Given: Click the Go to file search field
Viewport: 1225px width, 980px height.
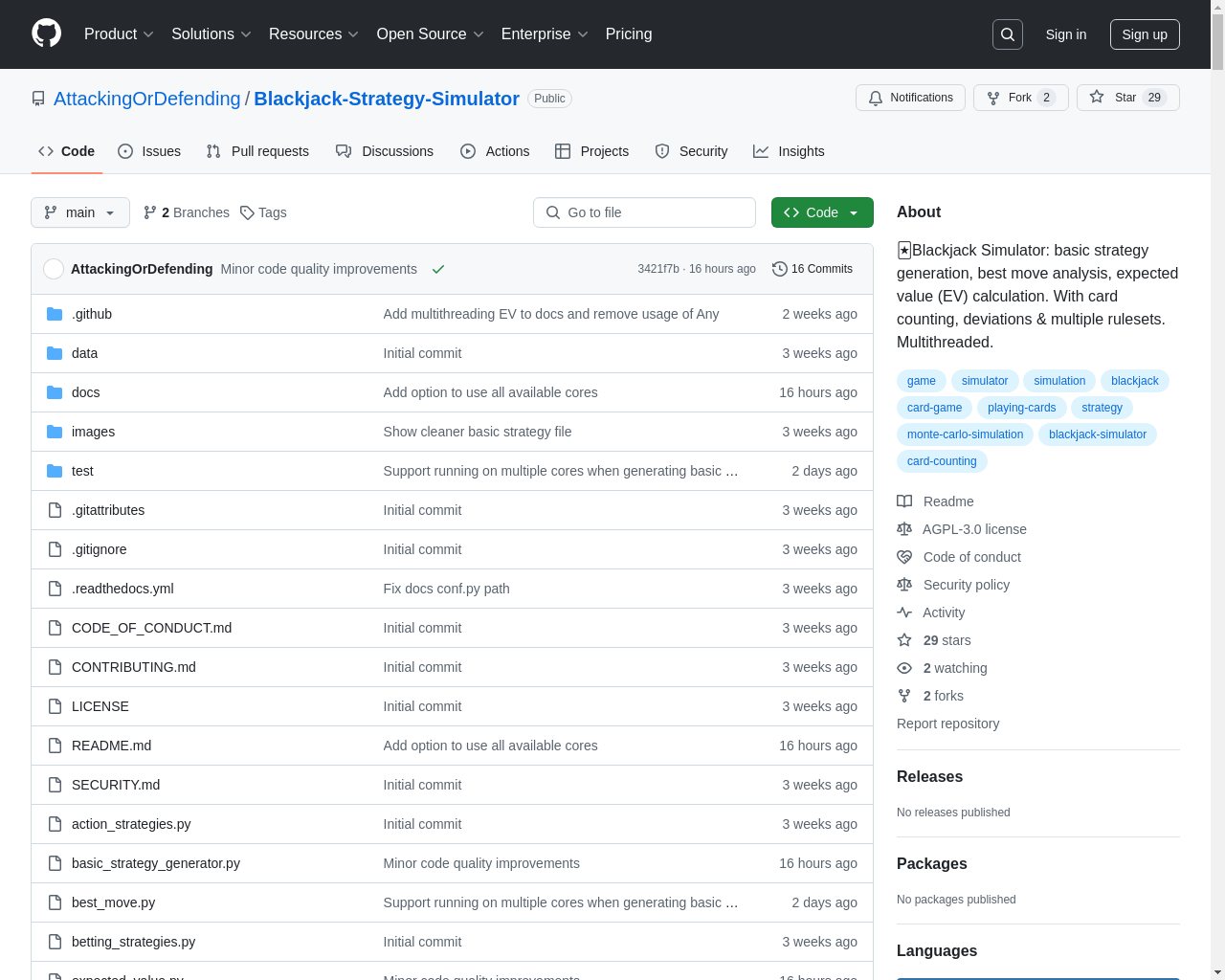Looking at the screenshot, I should pos(644,212).
